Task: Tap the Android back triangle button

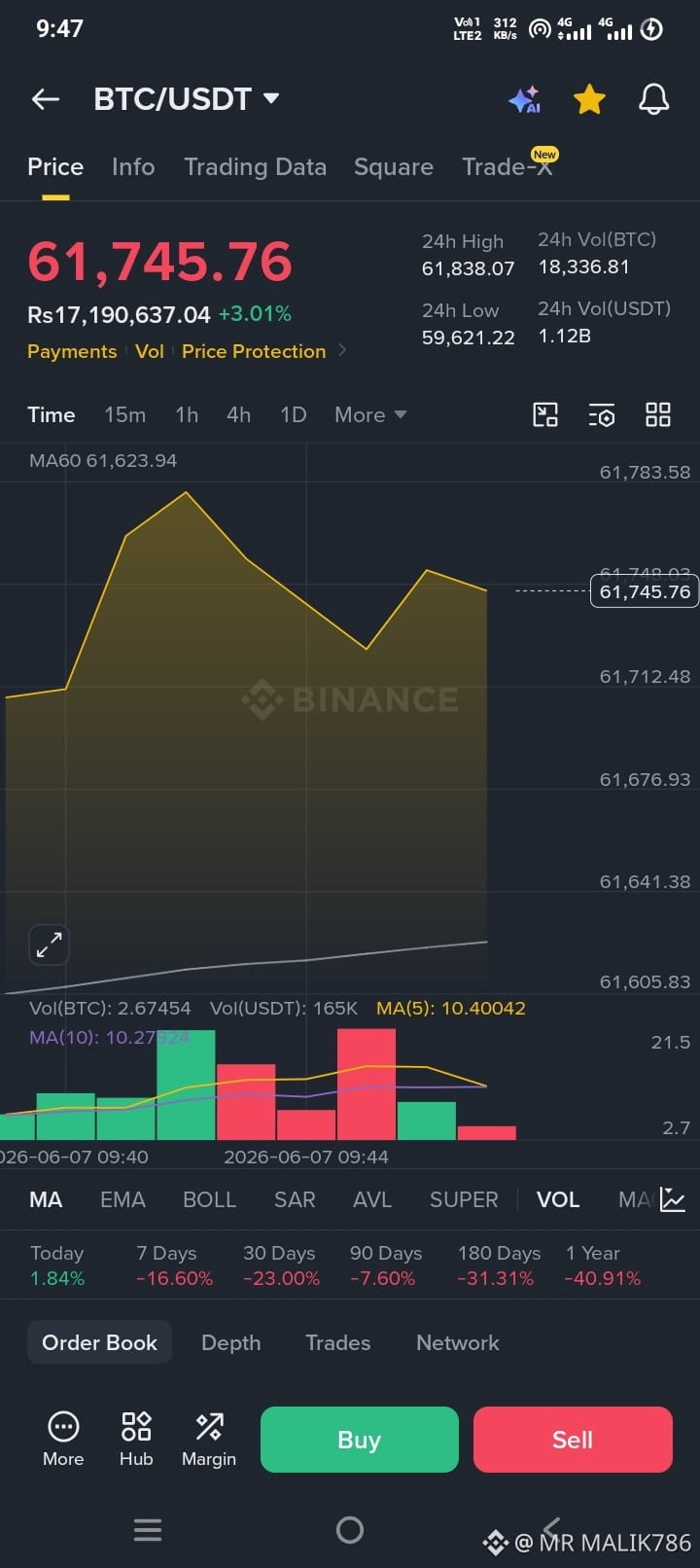Action: click(552, 1528)
